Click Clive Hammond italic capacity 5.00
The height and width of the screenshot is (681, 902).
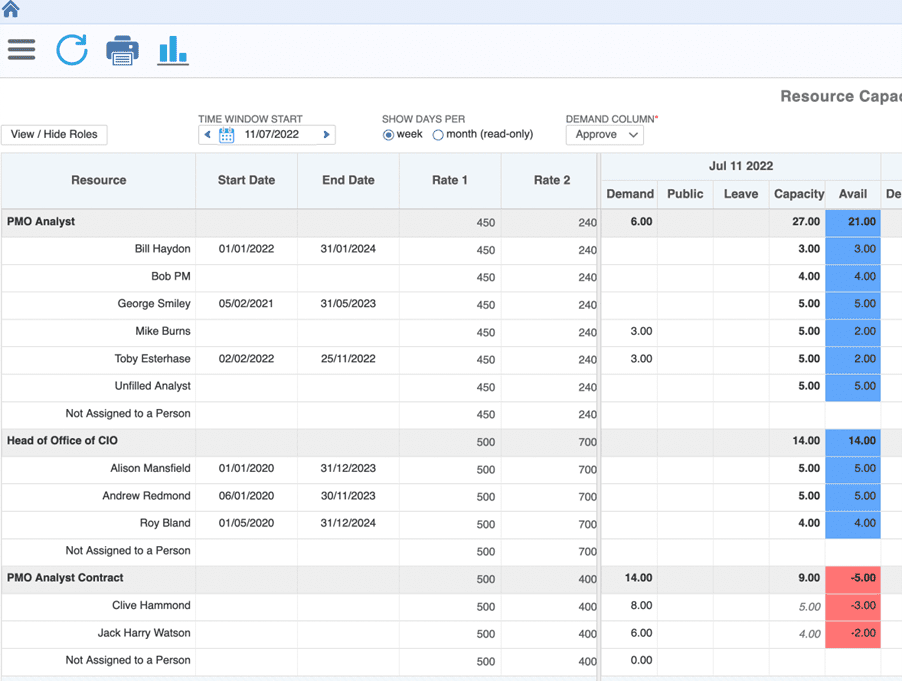click(809, 607)
